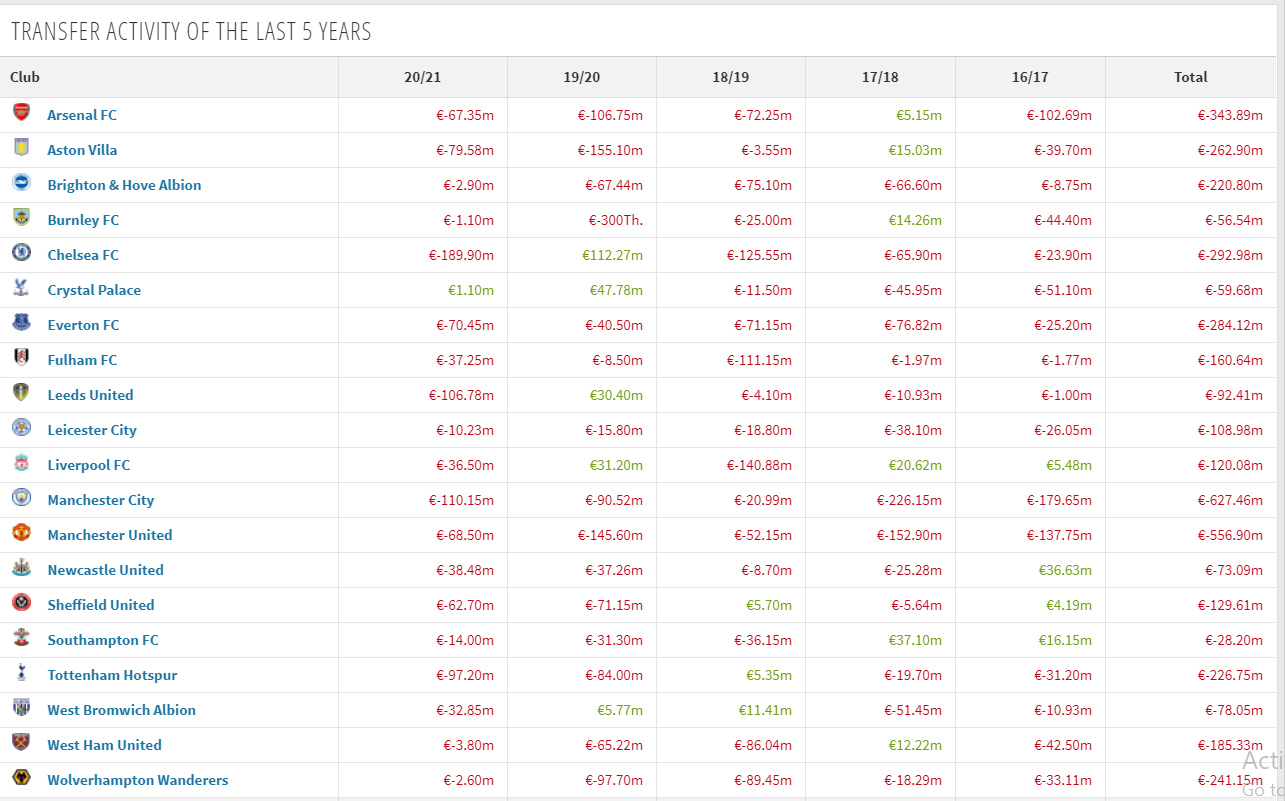This screenshot has width=1285, height=801.
Task: Click the Leeds United crest icon
Action: click(x=21, y=393)
